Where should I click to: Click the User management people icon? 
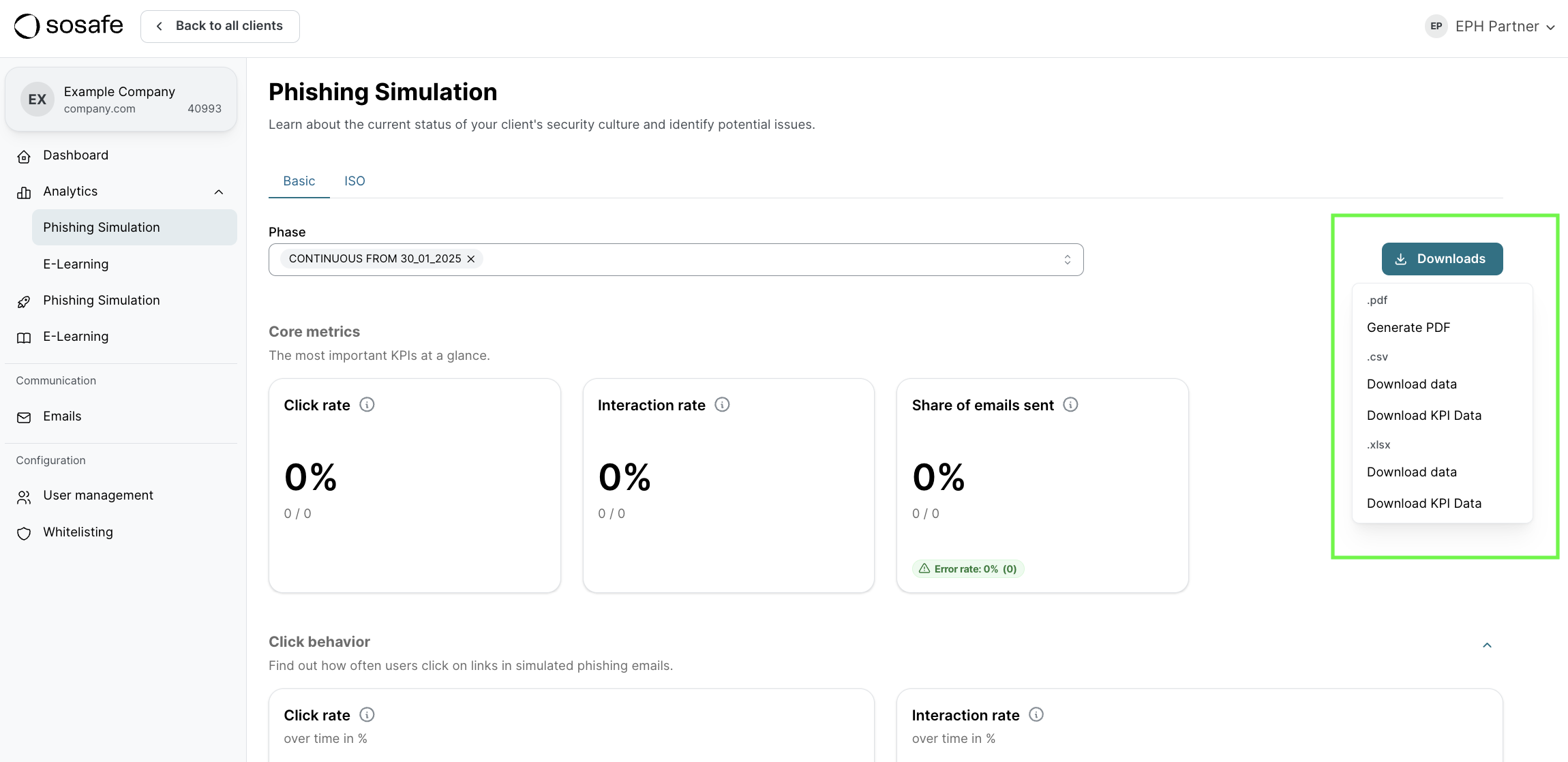point(24,497)
